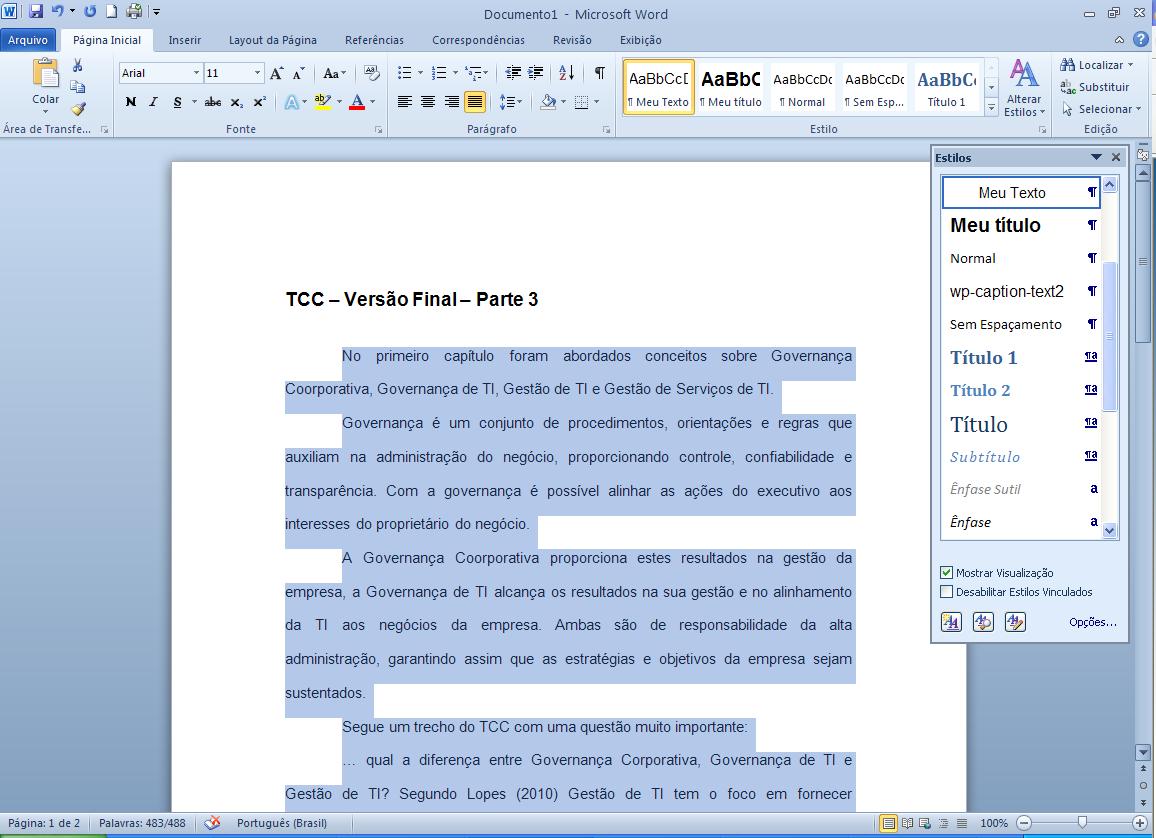1156x838 pixels.
Task: Open the Arquivo menu
Action: (29, 39)
